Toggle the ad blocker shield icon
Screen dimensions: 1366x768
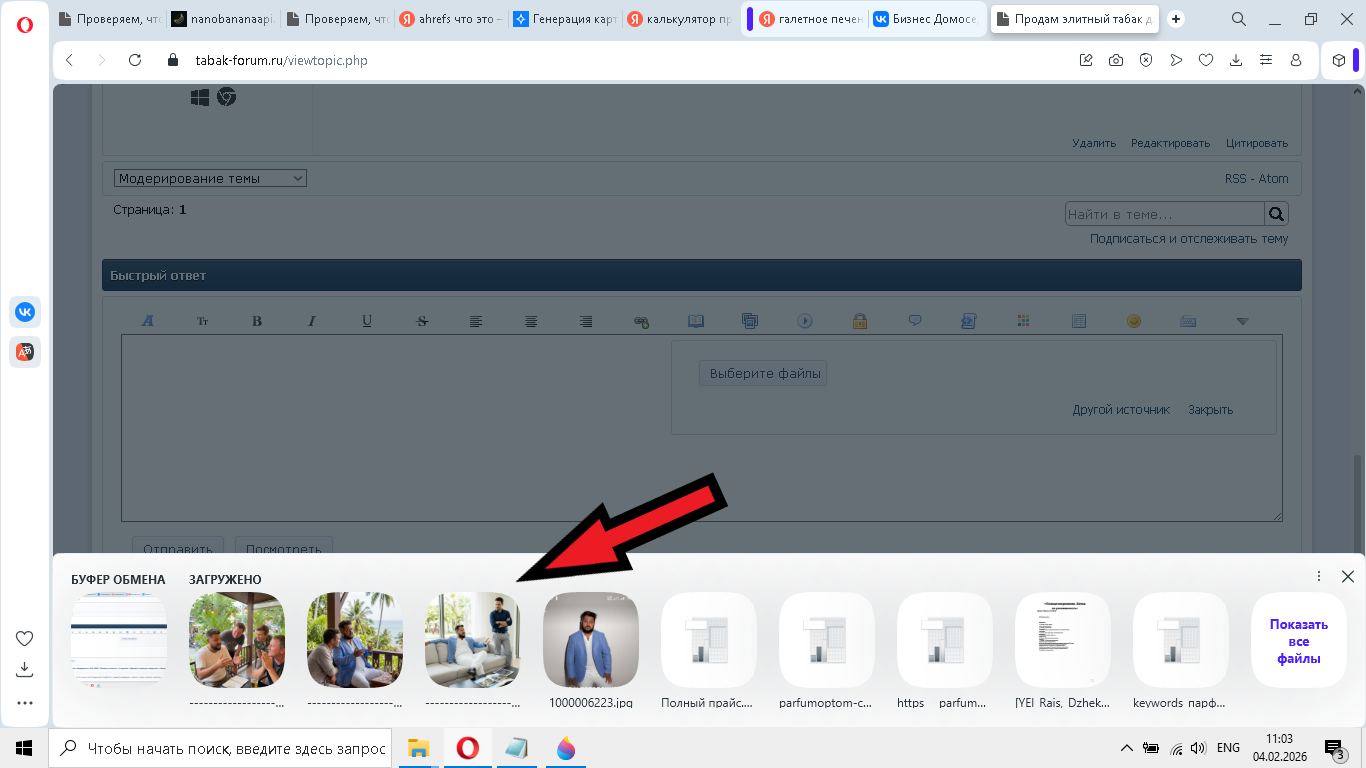(1146, 60)
